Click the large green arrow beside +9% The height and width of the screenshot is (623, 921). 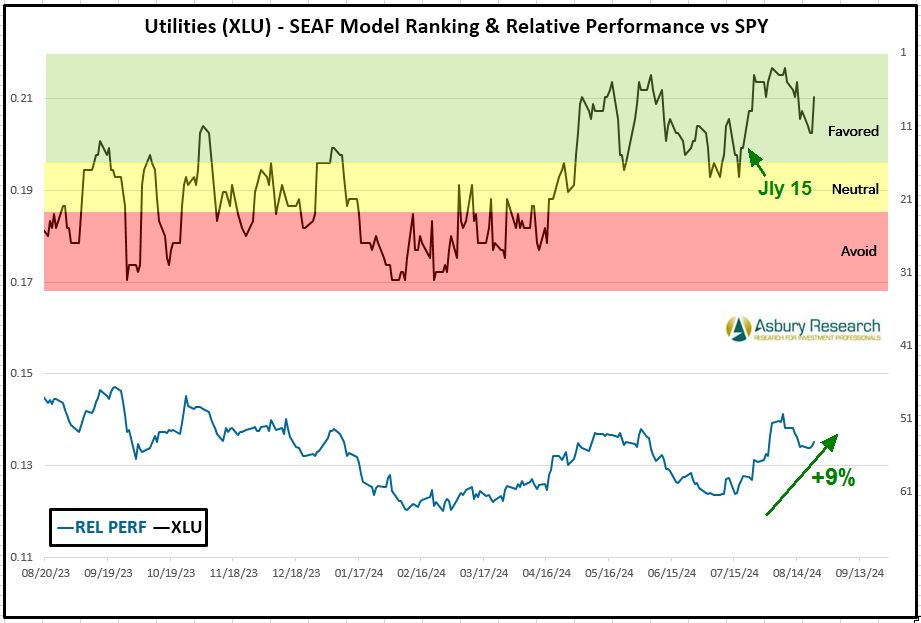pos(801,475)
